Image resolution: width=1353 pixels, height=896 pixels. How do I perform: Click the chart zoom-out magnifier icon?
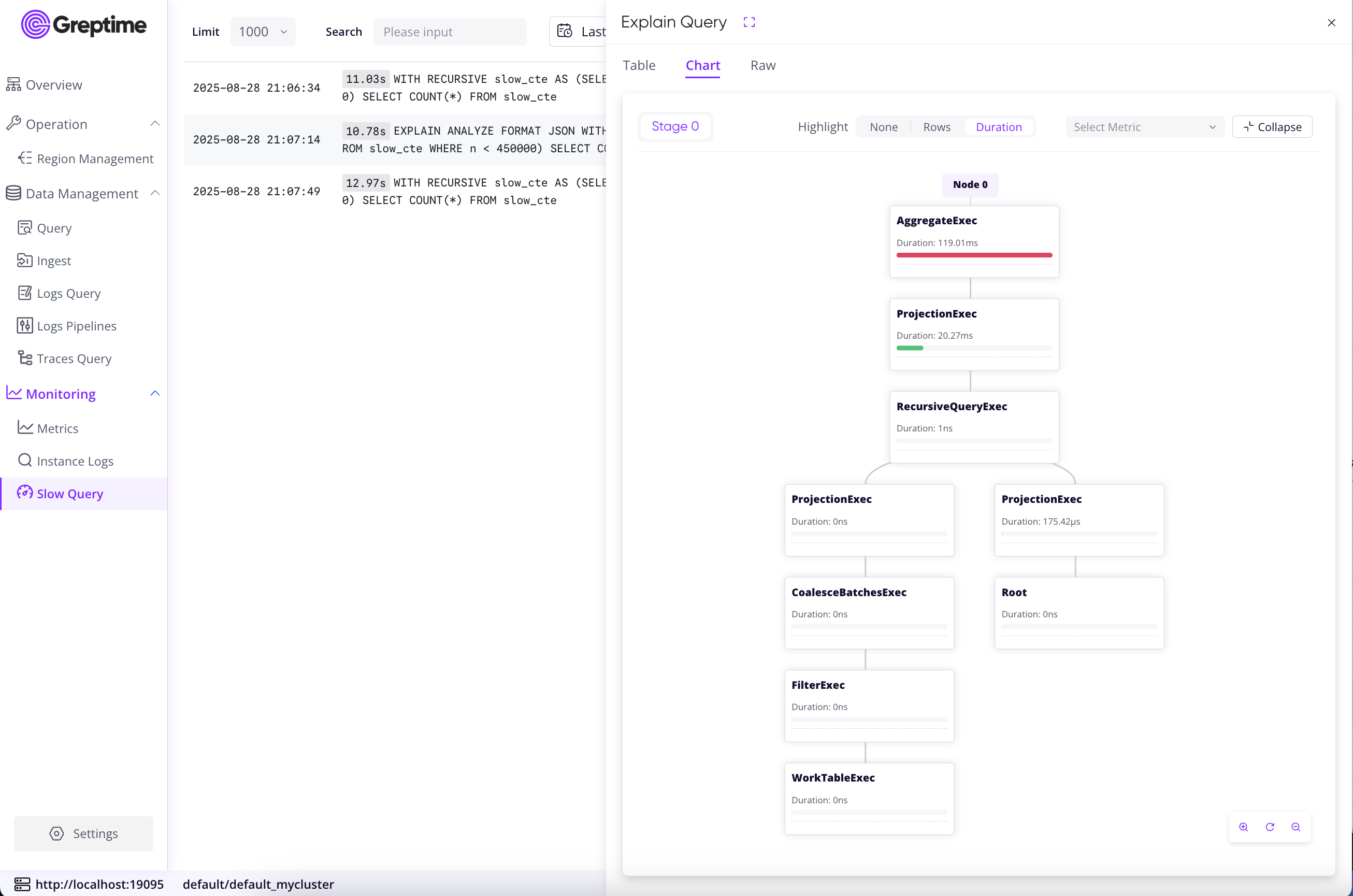point(1296,827)
